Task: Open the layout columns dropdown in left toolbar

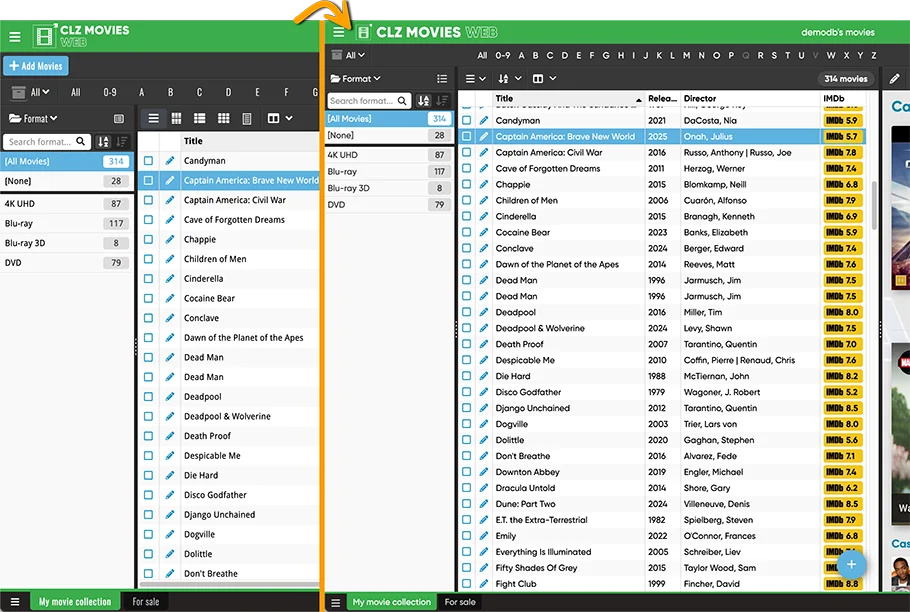Action: pyautogui.click(x=280, y=119)
